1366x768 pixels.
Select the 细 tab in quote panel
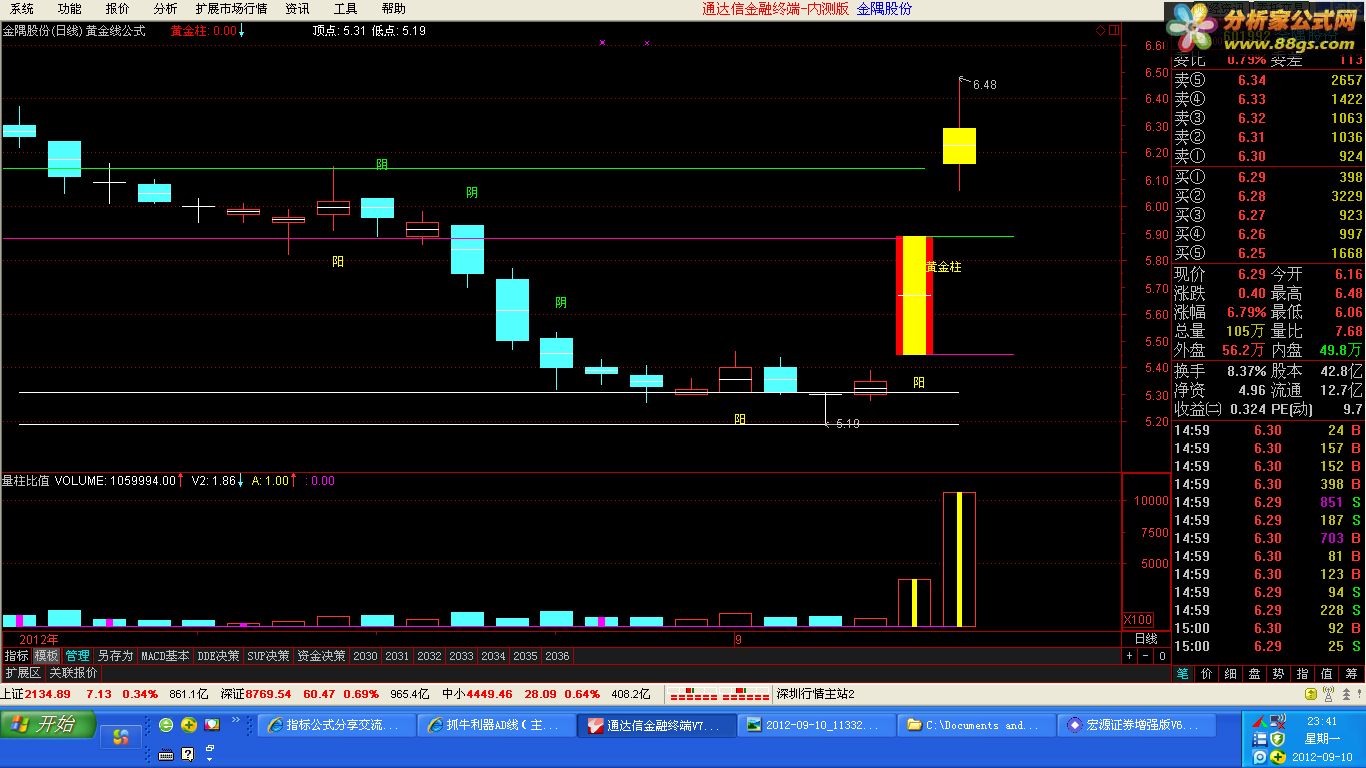[1231, 674]
